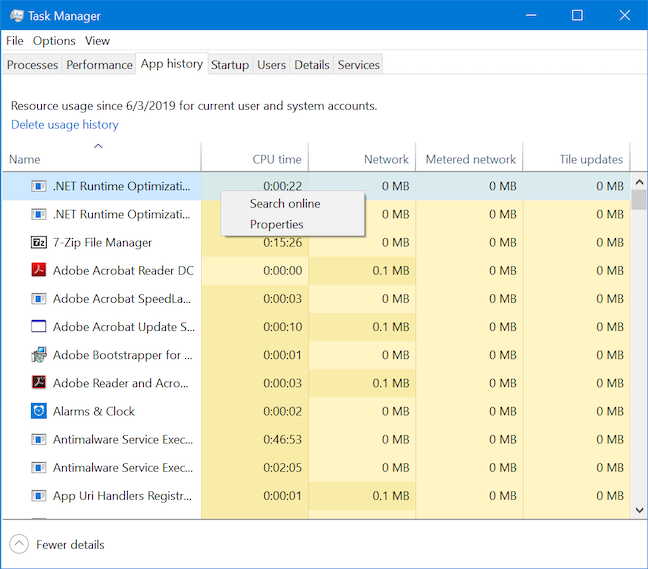Click the first .NET Runtime Optimization row icon

click(38, 186)
